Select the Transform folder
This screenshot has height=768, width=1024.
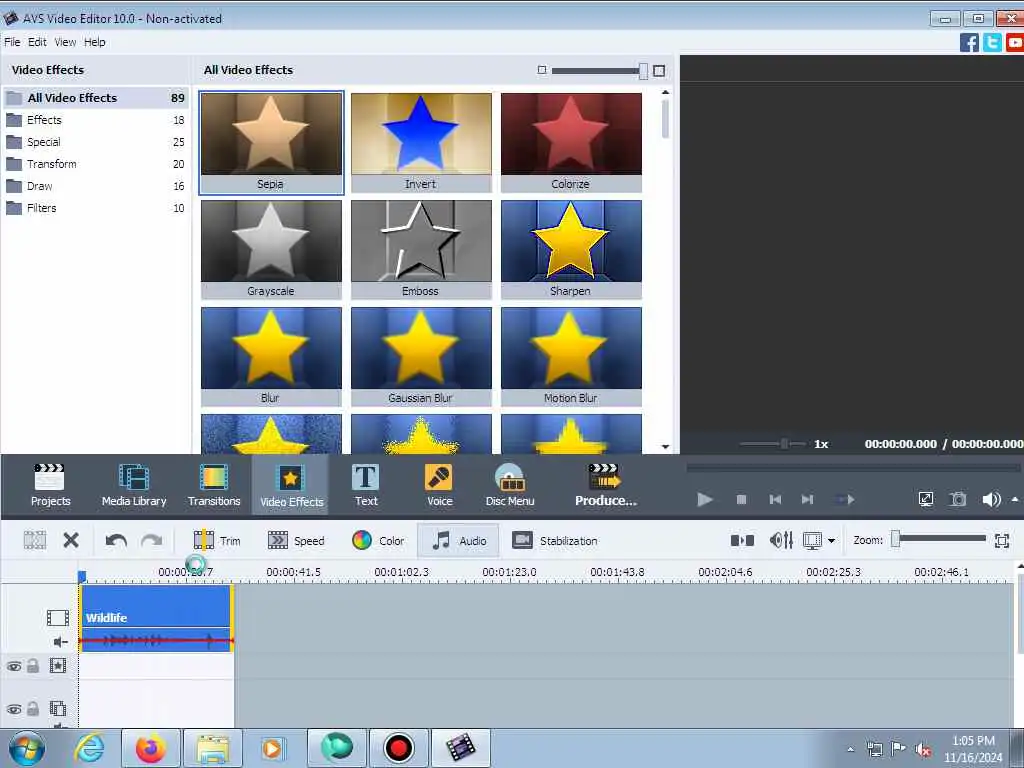pyautogui.click(x=95, y=164)
